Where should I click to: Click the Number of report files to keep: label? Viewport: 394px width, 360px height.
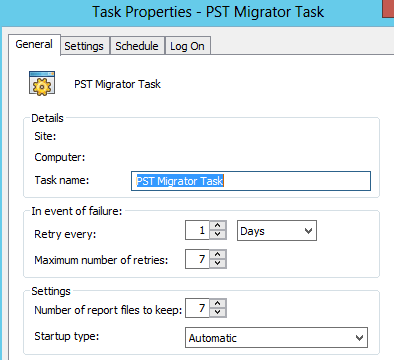point(108,310)
